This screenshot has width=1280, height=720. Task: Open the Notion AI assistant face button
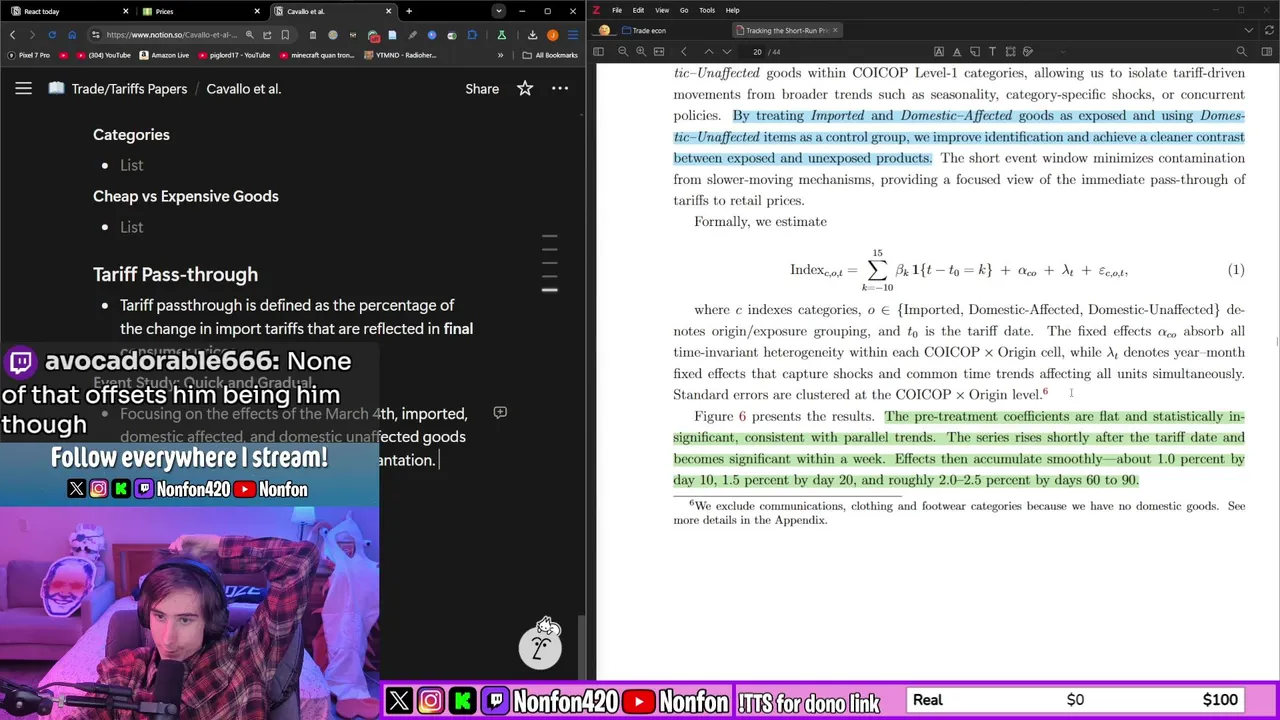coord(540,647)
